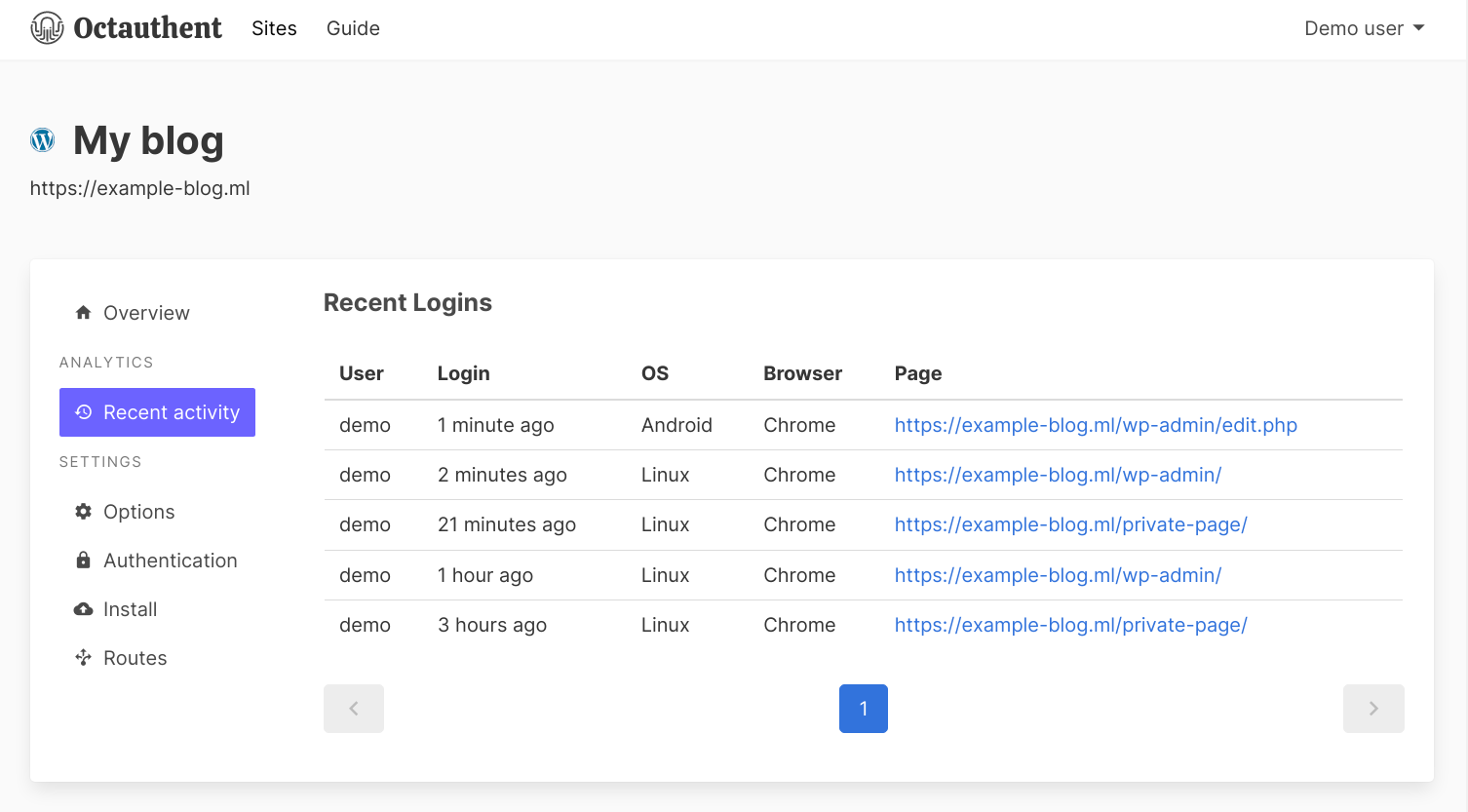
Task: Open the Routes settings page
Action: pyautogui.click(x=157, y=658)
